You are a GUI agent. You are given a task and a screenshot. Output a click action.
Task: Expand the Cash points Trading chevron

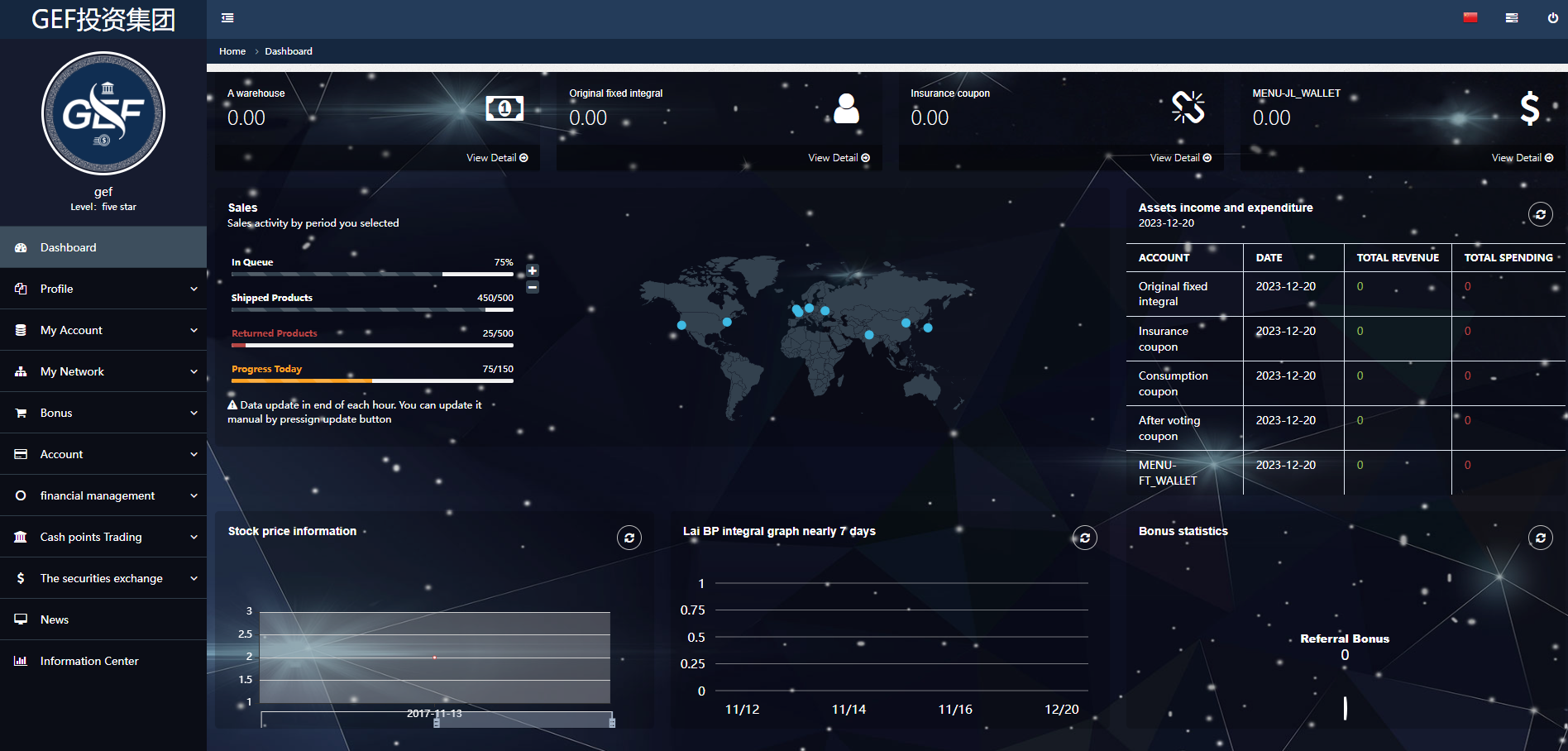pyautogui.click(x=194, y=537)
